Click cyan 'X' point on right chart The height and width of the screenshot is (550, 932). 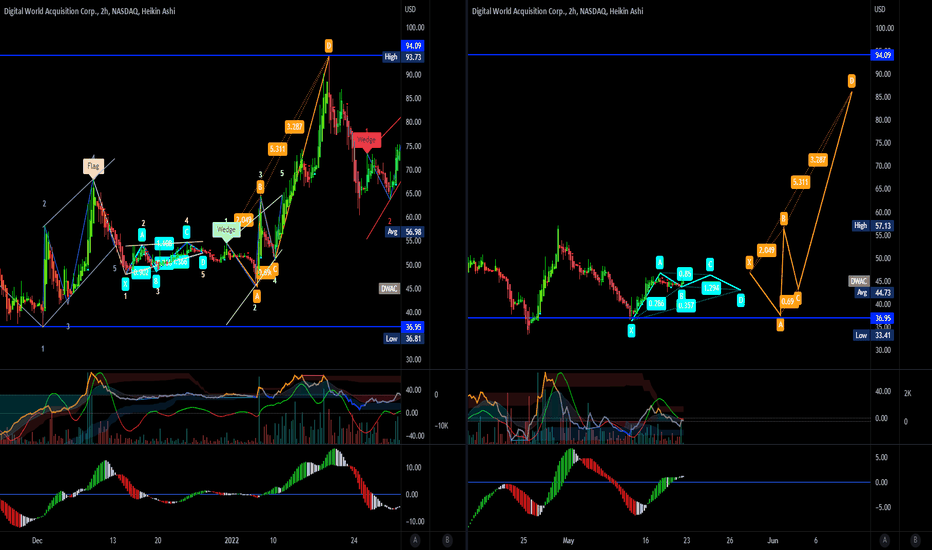[x=631, y=331]
